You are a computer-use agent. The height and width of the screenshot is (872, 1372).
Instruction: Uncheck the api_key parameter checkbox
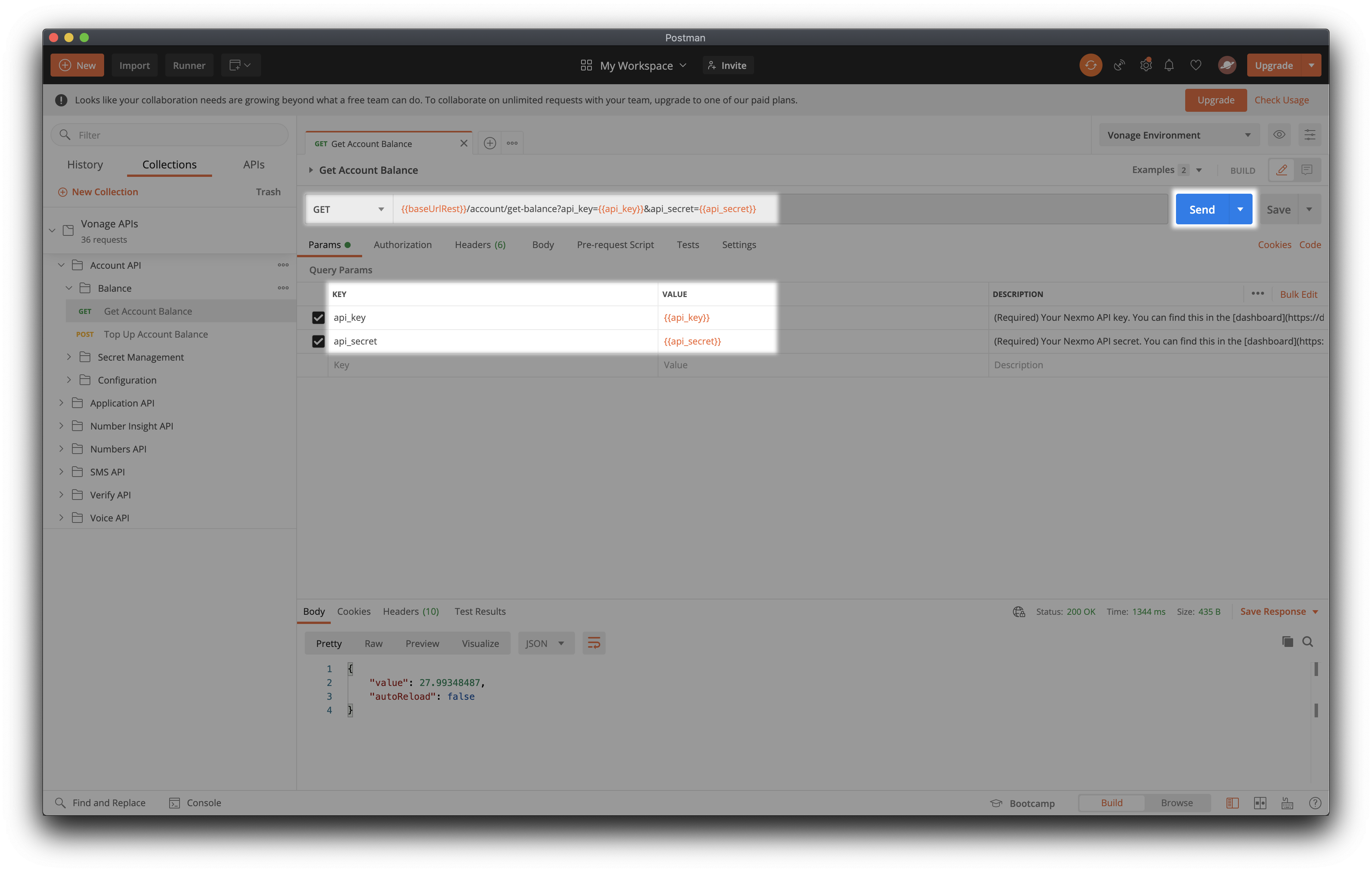pyautogui.click(x=318, y=317)
